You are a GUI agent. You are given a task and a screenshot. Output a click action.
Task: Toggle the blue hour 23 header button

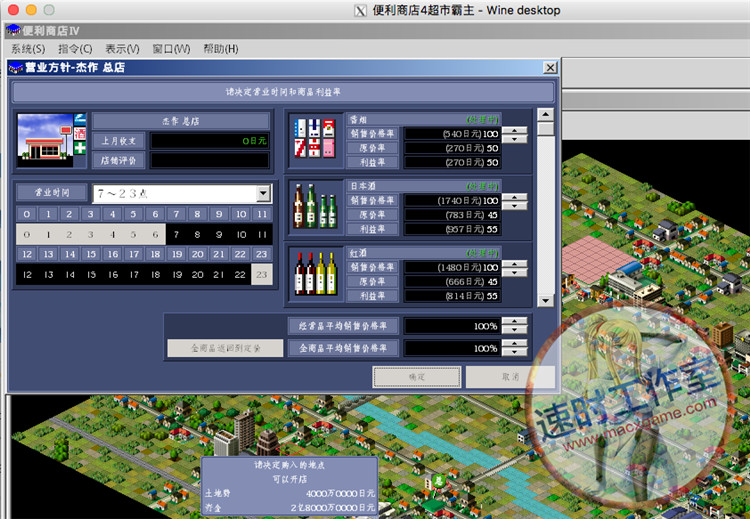[261, 254]
